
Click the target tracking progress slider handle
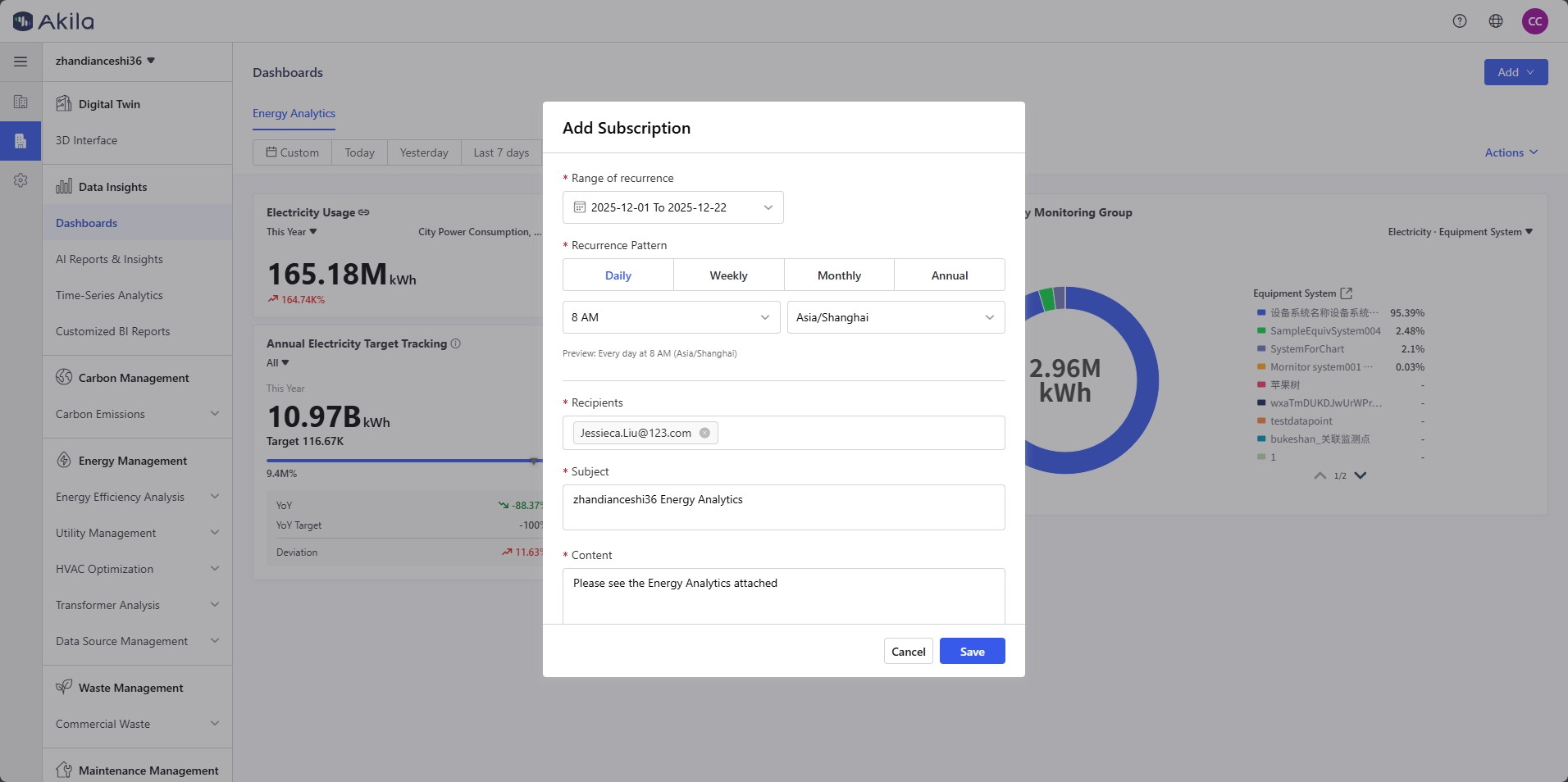534,461
